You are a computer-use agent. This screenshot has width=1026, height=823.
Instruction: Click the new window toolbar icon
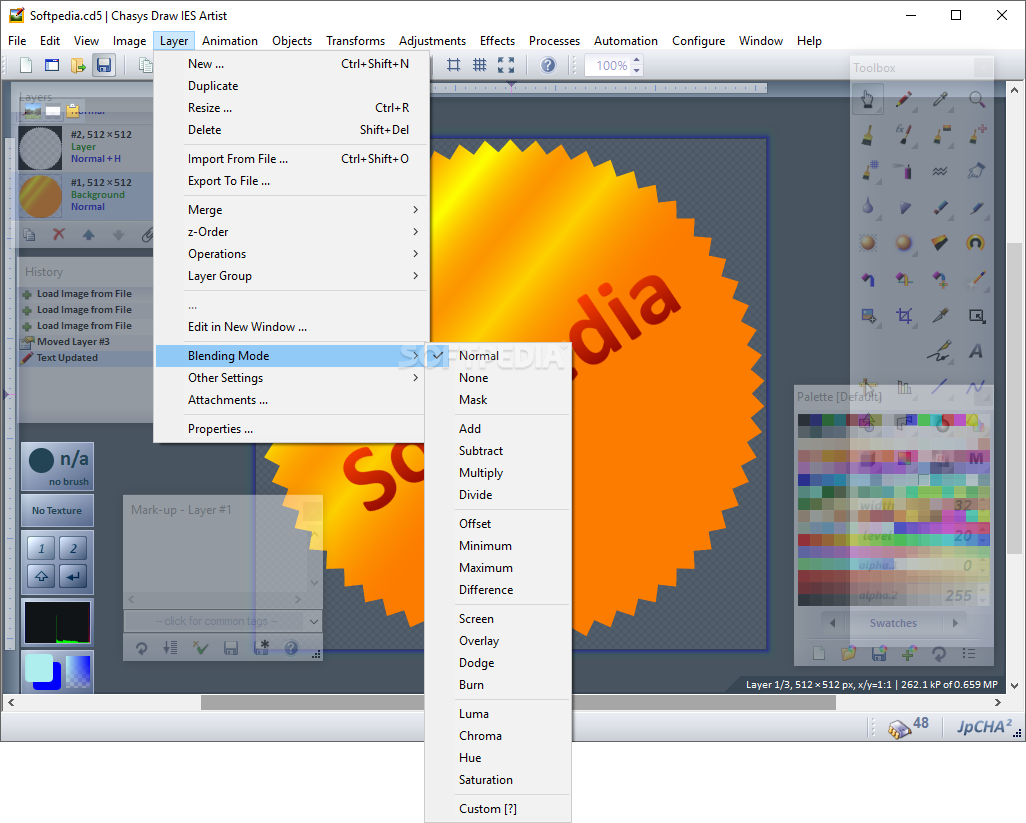[52, 65]
